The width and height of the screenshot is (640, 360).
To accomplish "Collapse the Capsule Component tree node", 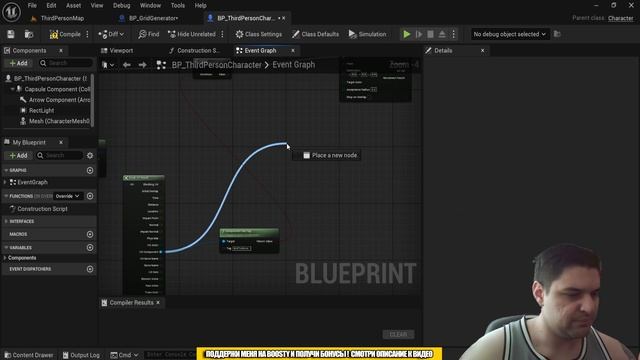I will point(13,89).
